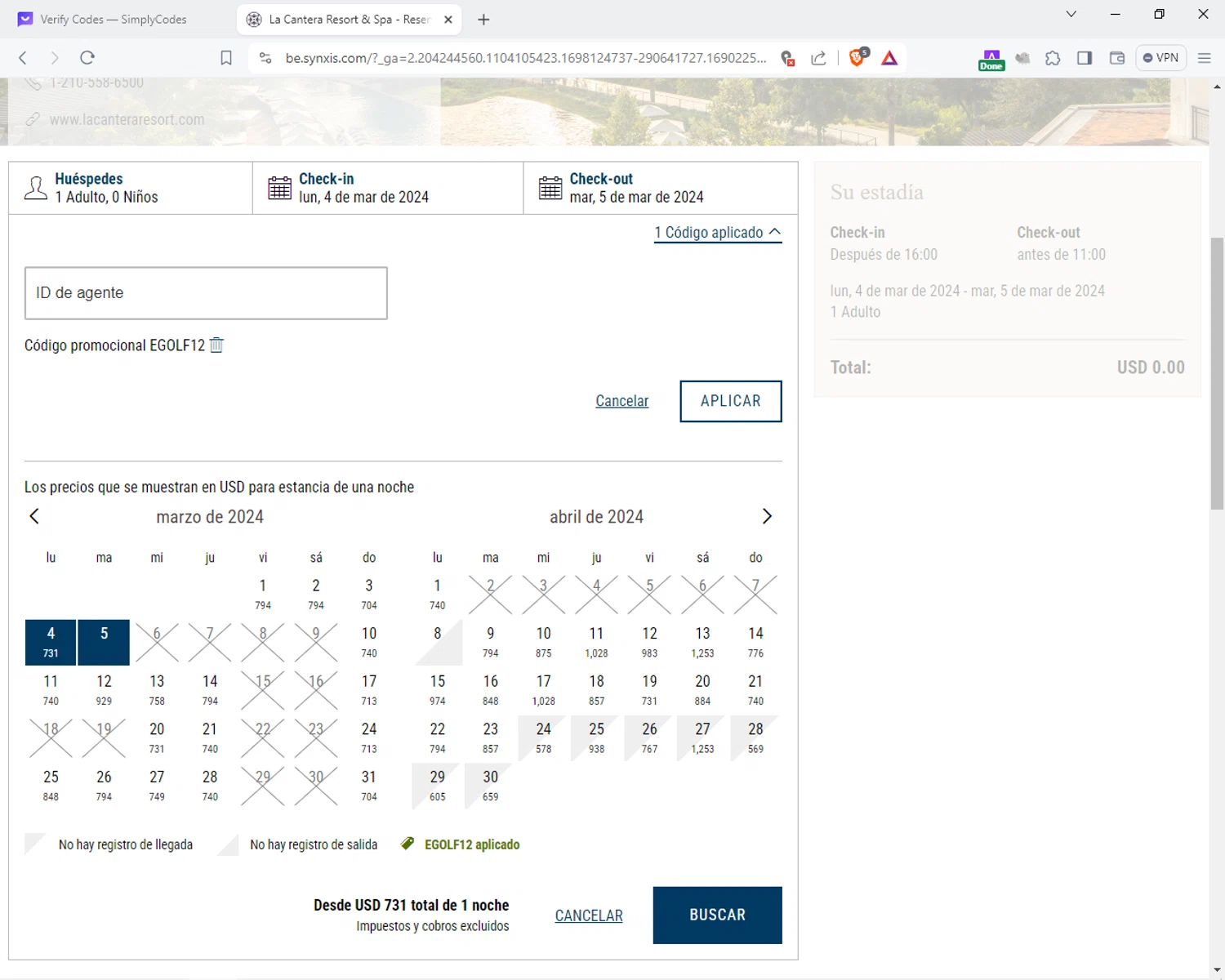This screenshot has height=980, width=1225.
Task: Click the Cancelar link beside APLICAR
Action: [x=622, y=401]
